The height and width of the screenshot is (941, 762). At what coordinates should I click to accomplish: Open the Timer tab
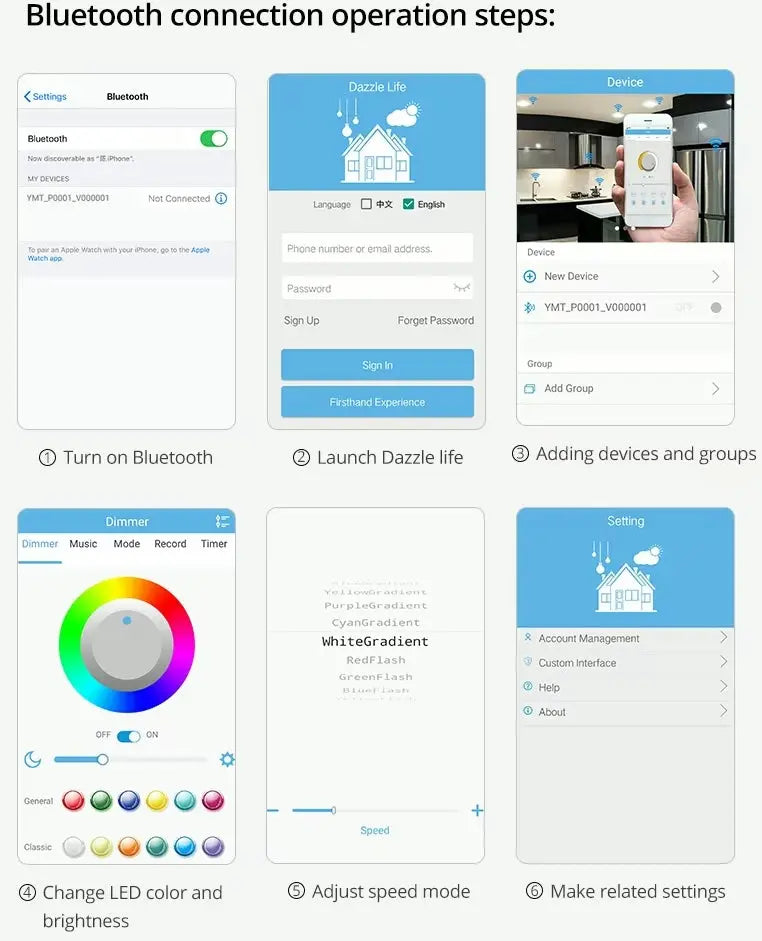tap(214, 544)
